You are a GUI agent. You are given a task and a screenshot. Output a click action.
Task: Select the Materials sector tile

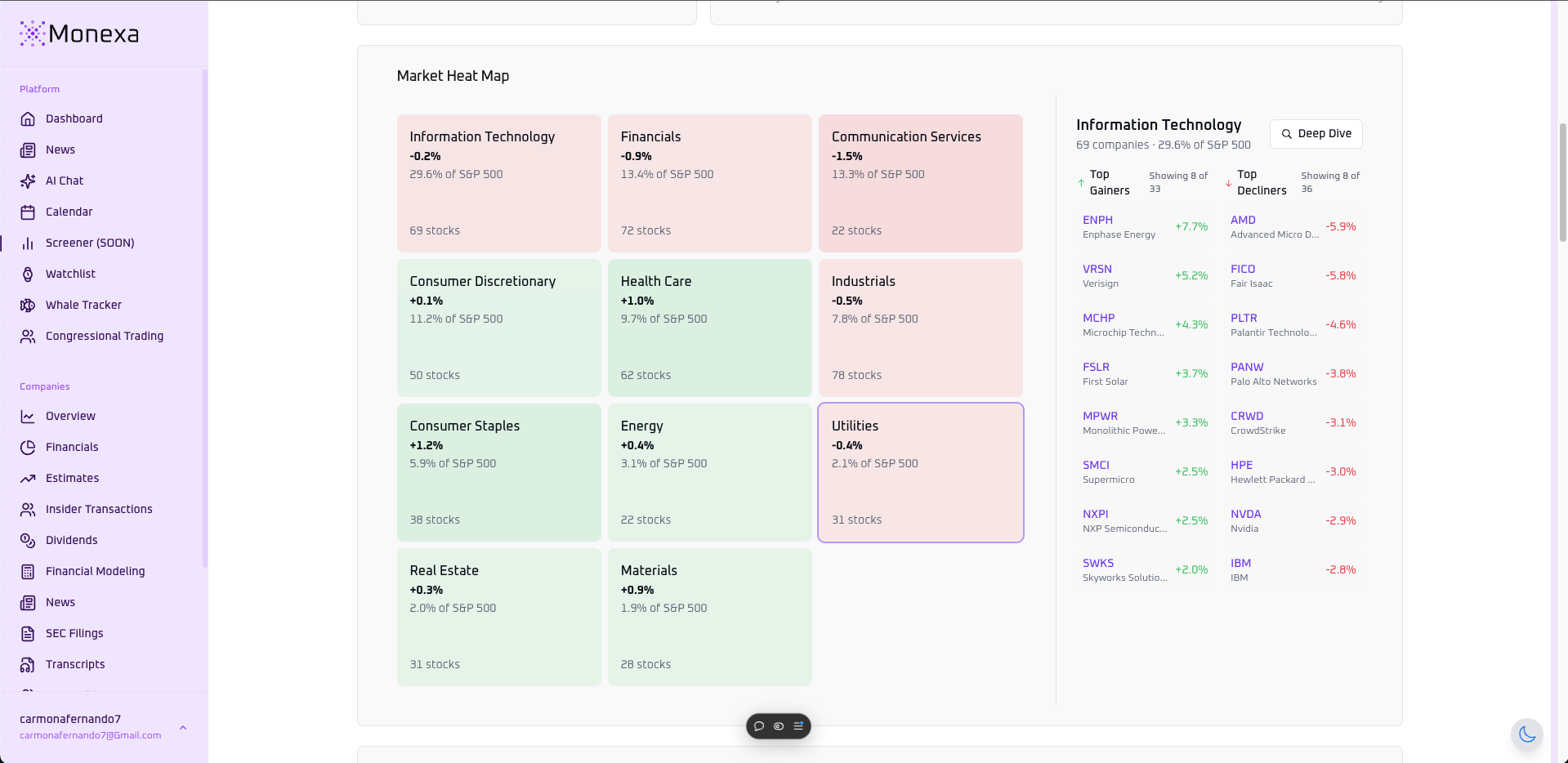[709, 617]
